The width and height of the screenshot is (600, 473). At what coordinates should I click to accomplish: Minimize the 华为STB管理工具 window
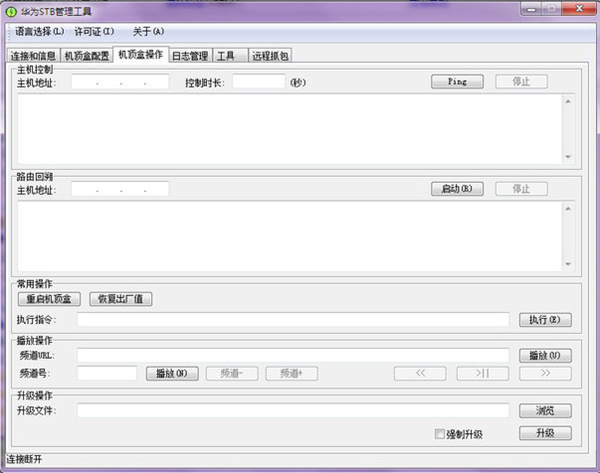click(x=531, y=8)
